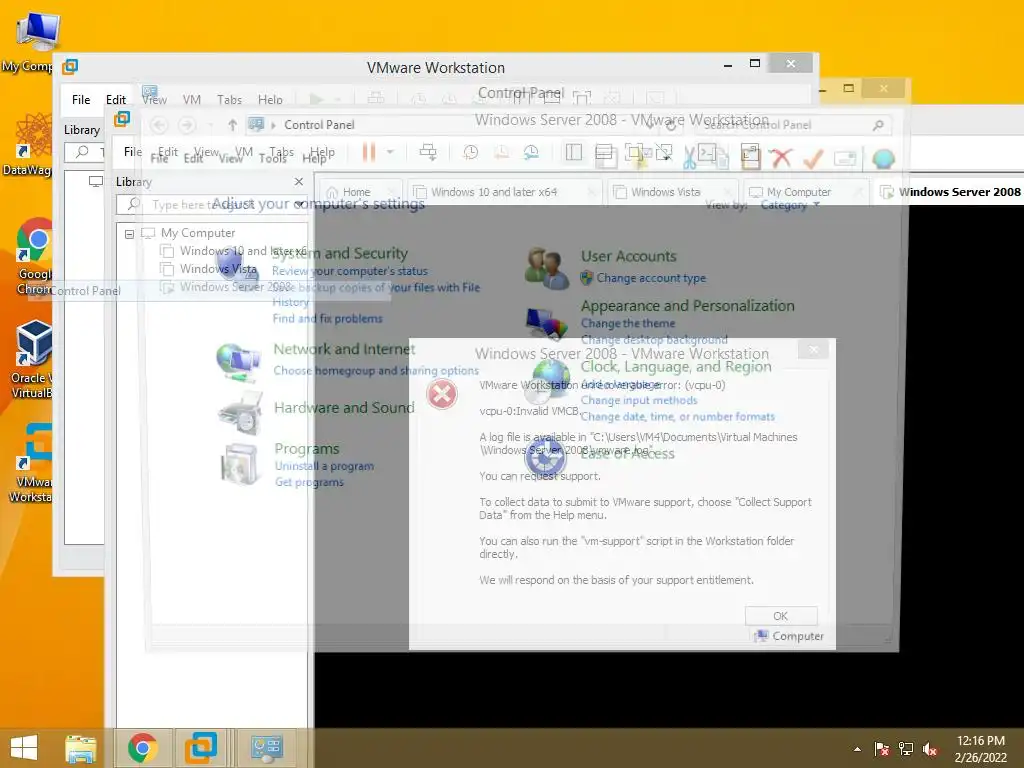Click the Enter full screen mode icon
This screenshot has width=1024, height=768.
pyautogui.click(x=634, y=153)
